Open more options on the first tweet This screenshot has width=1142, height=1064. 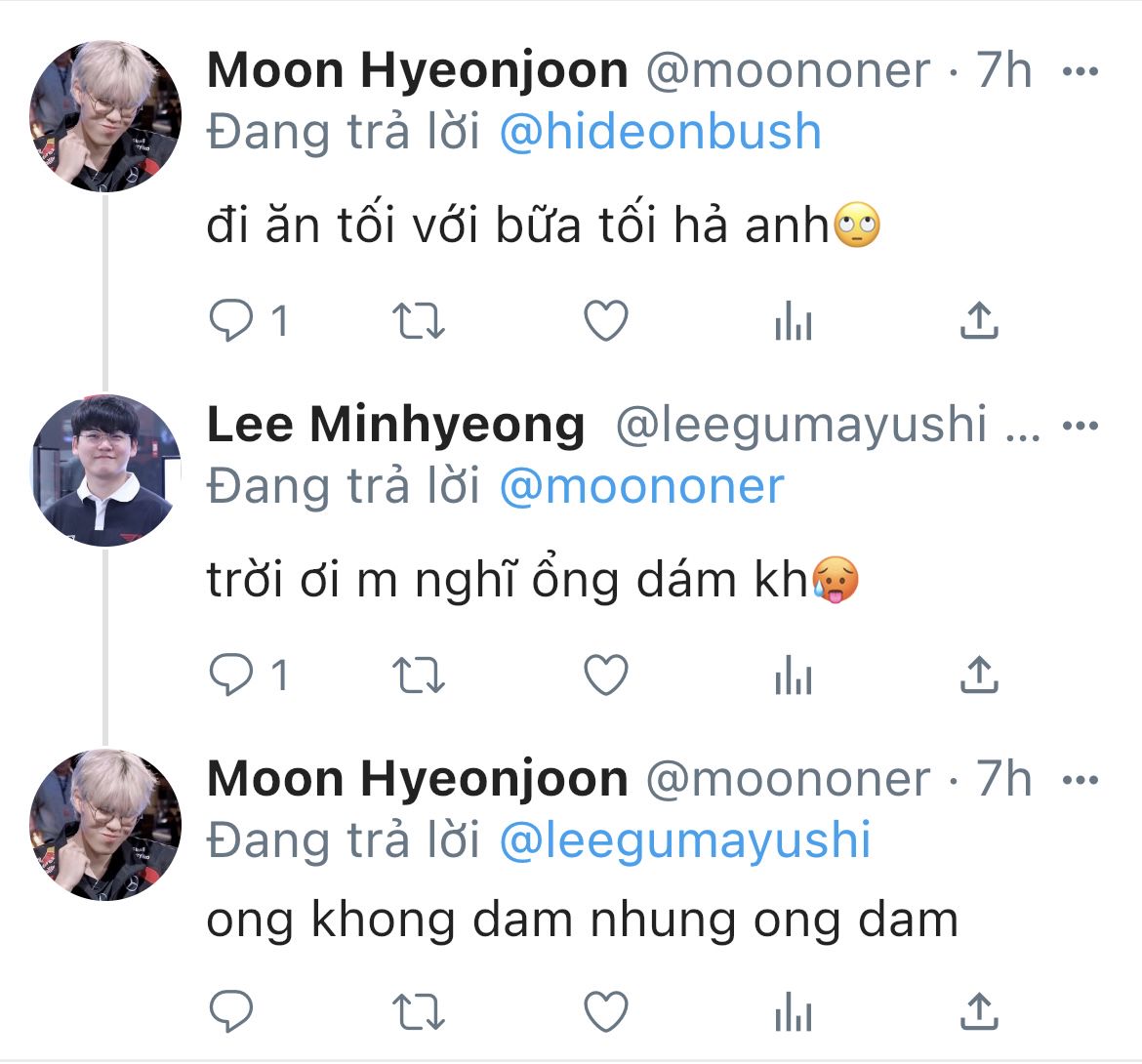click(x=1080, y=71)
